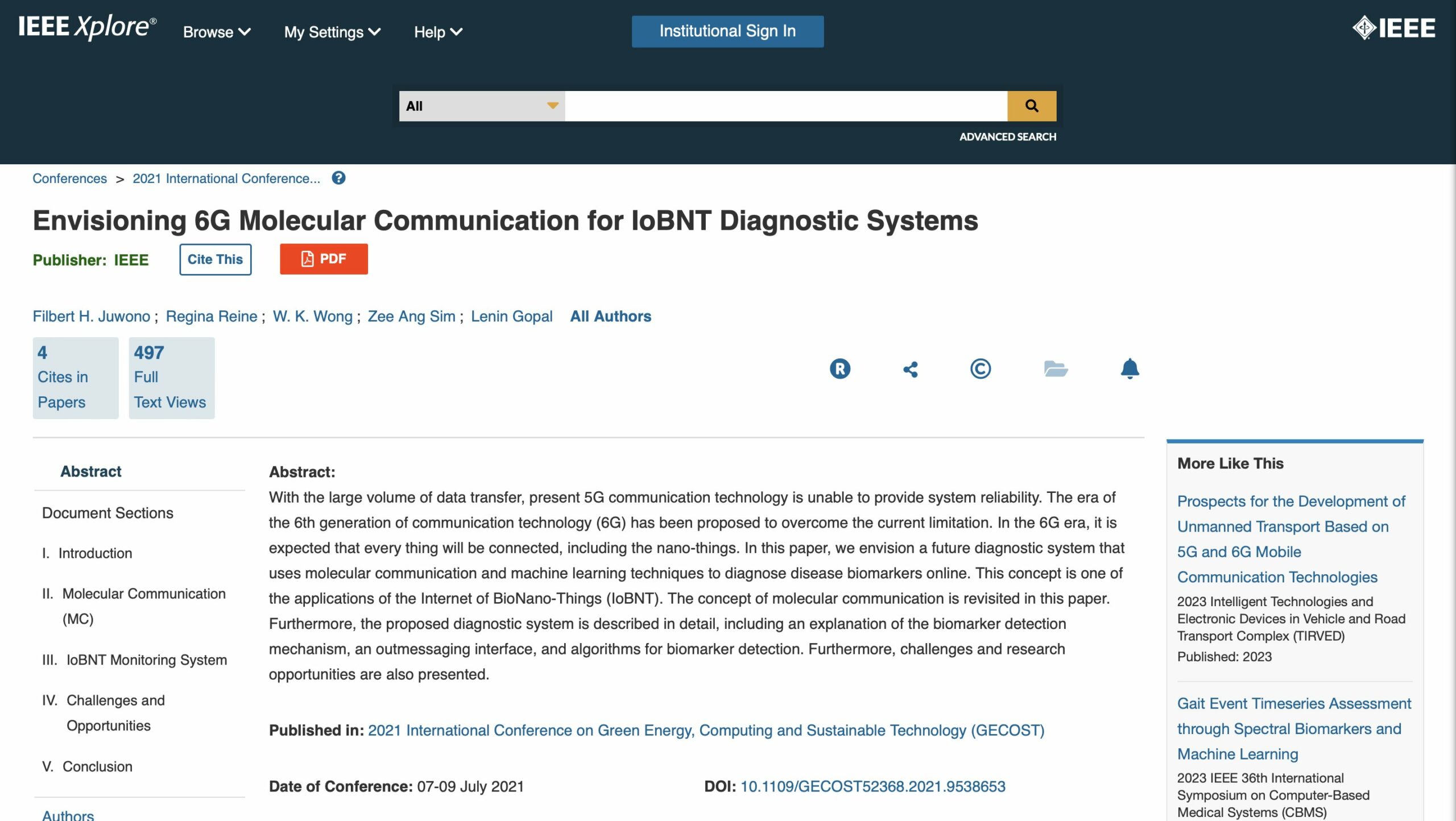The width and height of the screenshot is (1456, 821).
Task: Click the copyright icon
Action: (981, 369)
